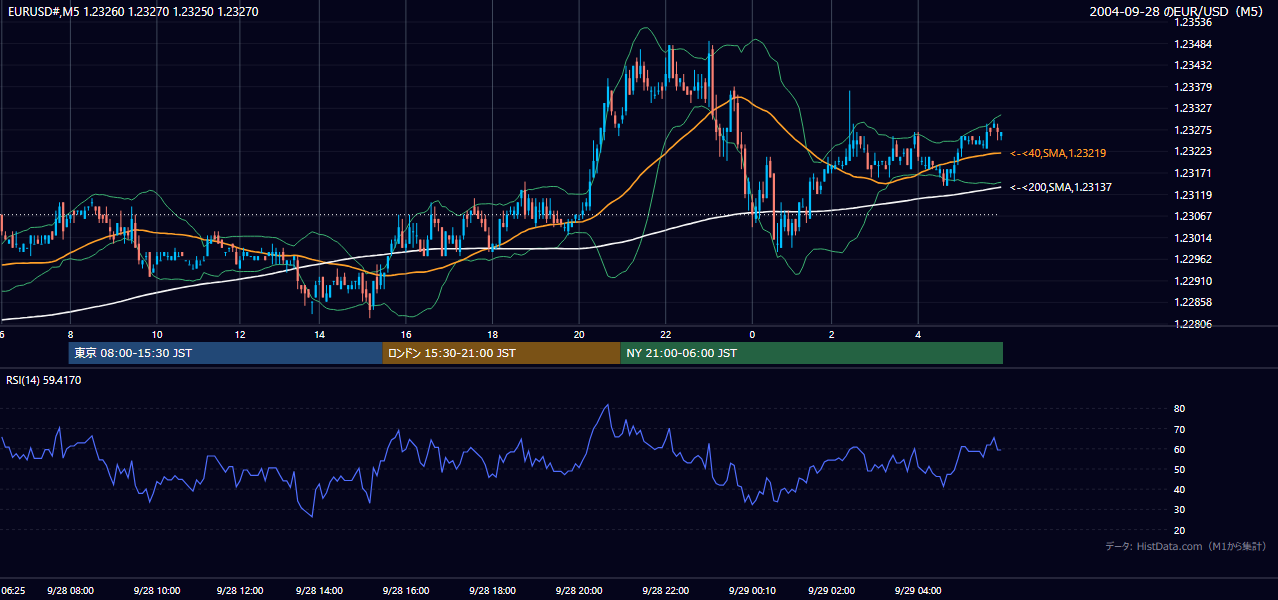Click the 9/29 02:00 time axis label
This screenshot has height=600, width=1278.
click(832, 591)
